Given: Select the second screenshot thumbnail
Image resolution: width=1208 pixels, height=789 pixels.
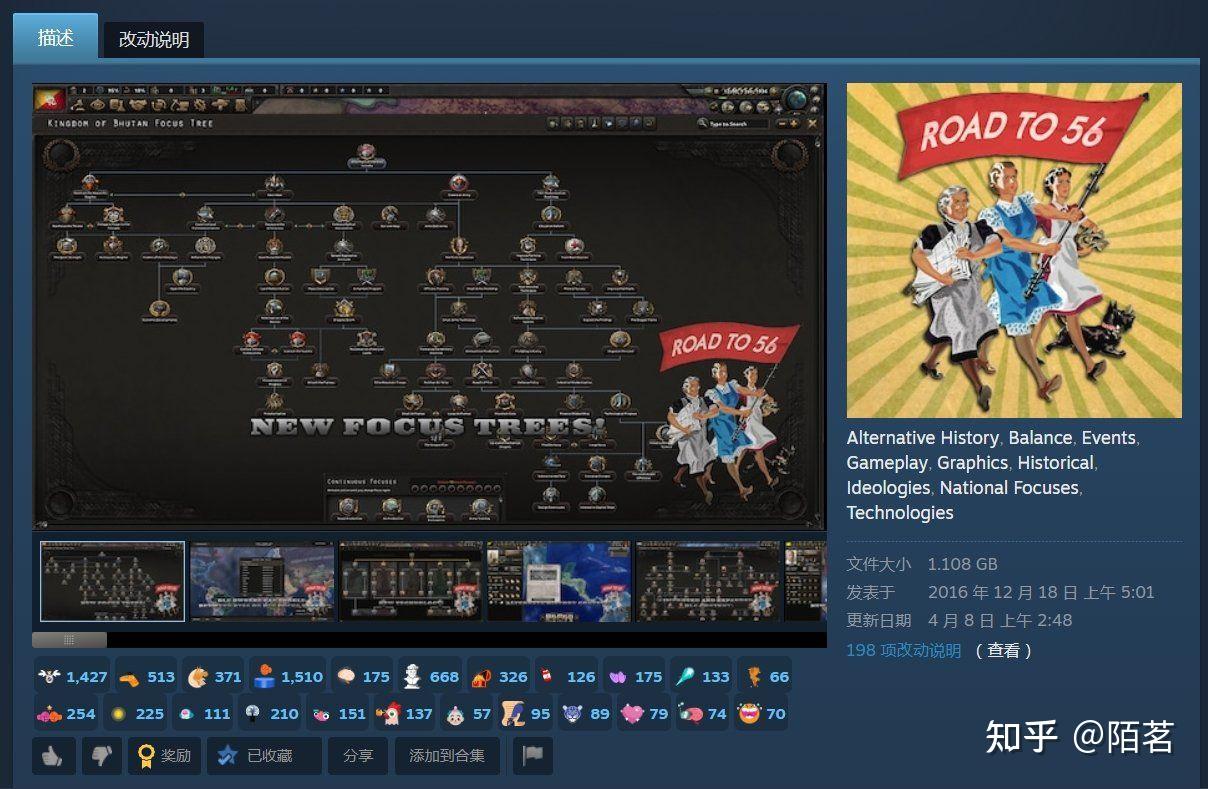Looking at the screenshot, I should 262,582.
